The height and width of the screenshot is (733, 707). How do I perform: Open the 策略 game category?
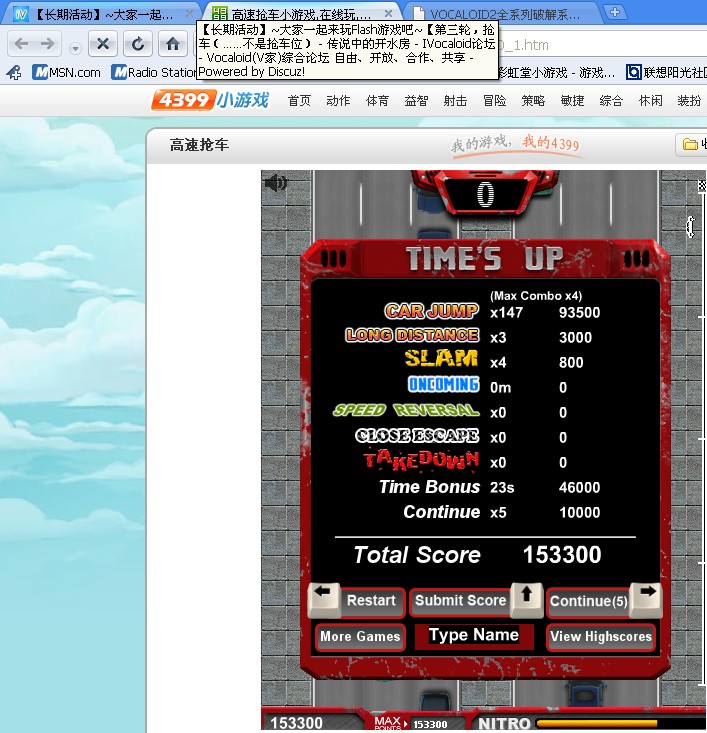(x=533, y=101)
